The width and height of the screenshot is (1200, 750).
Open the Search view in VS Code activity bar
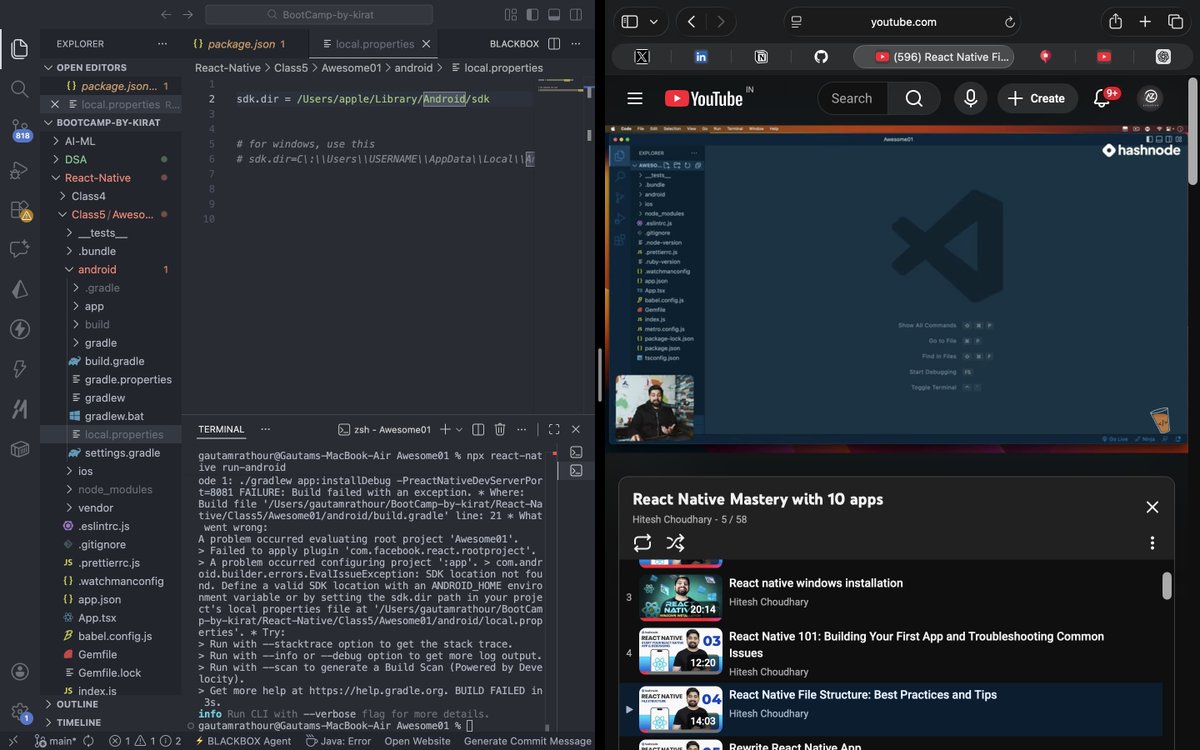19,89
